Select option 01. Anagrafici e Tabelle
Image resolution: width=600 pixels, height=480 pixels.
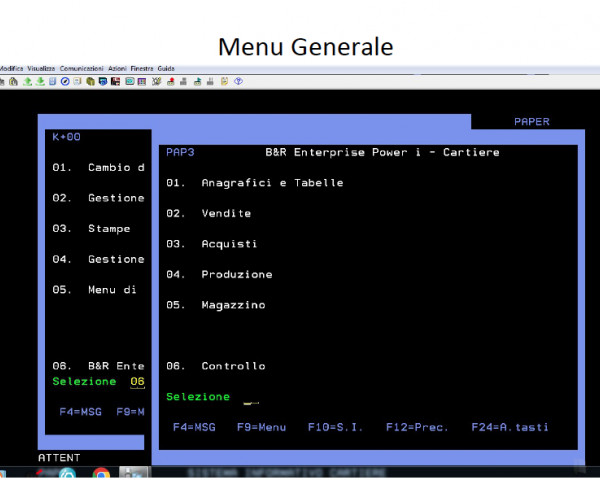(x=254, y=183)
